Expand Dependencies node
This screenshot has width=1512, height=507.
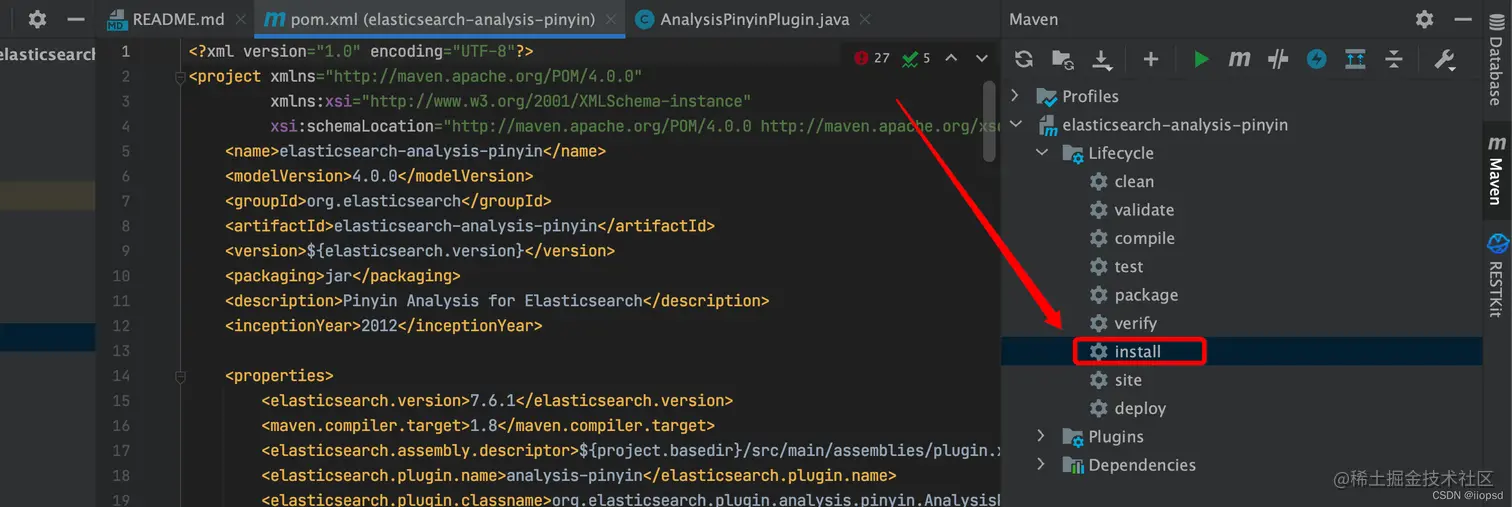(x=1042, y=465)
